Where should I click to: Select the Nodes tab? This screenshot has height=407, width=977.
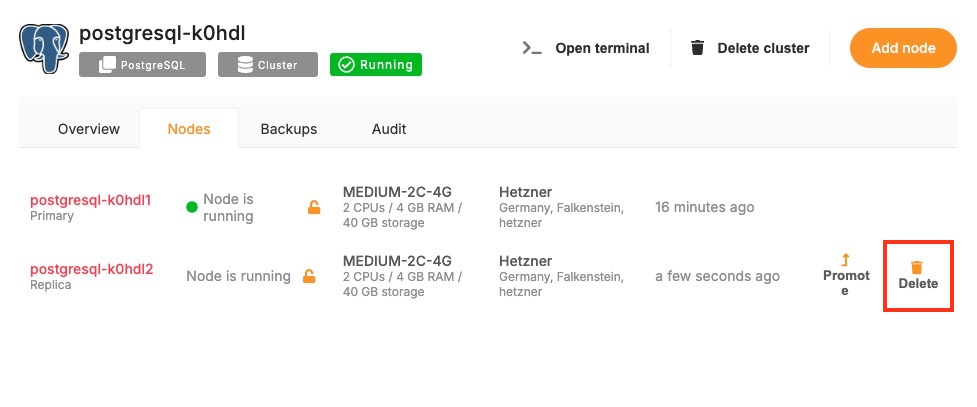[x=189, y=129]
